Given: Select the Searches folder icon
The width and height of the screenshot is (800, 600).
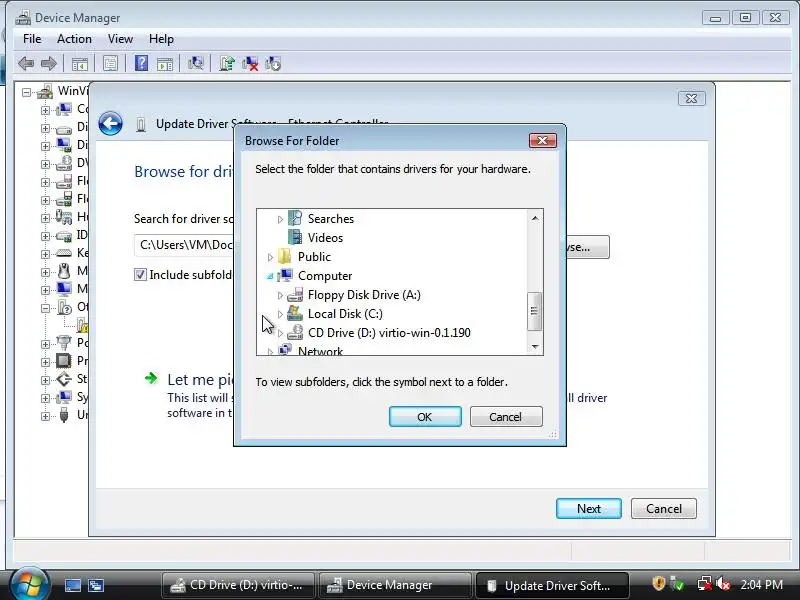Looking at the screenshot, I should tap(295, 218).
